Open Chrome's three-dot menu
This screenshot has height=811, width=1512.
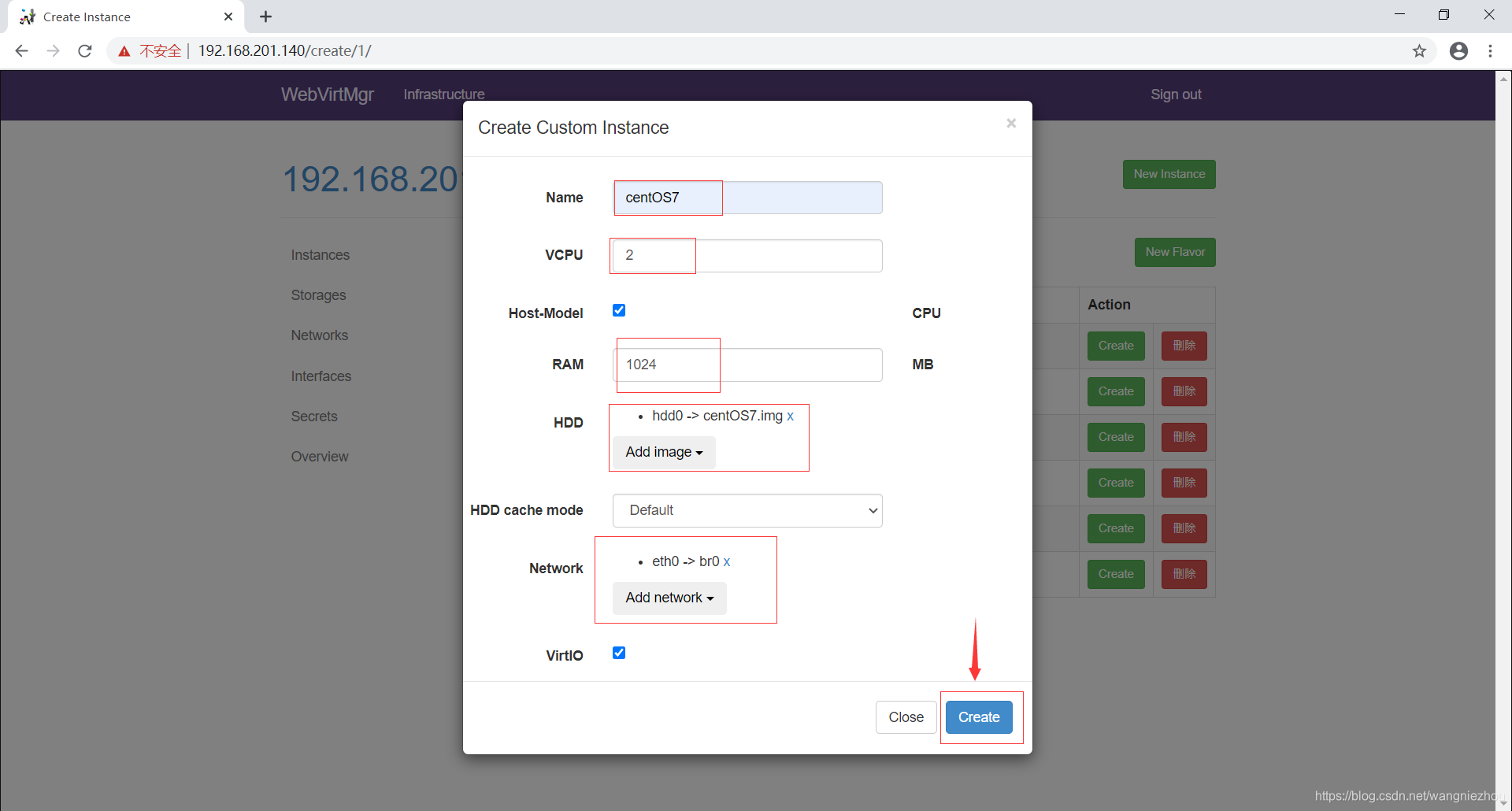[x=1490, y=51]
